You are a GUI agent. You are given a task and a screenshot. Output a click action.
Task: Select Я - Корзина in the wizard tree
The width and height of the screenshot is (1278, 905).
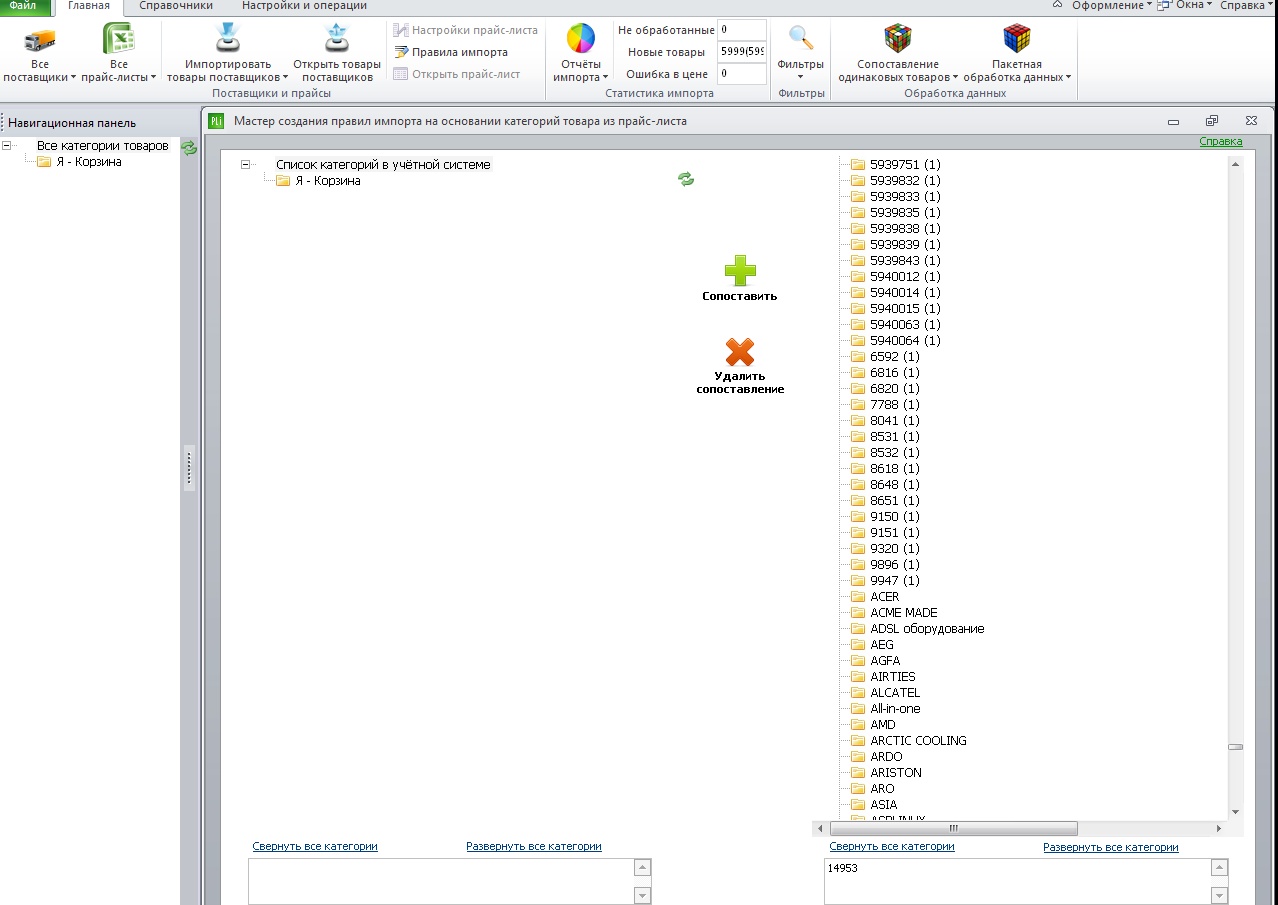pos(328,181)
